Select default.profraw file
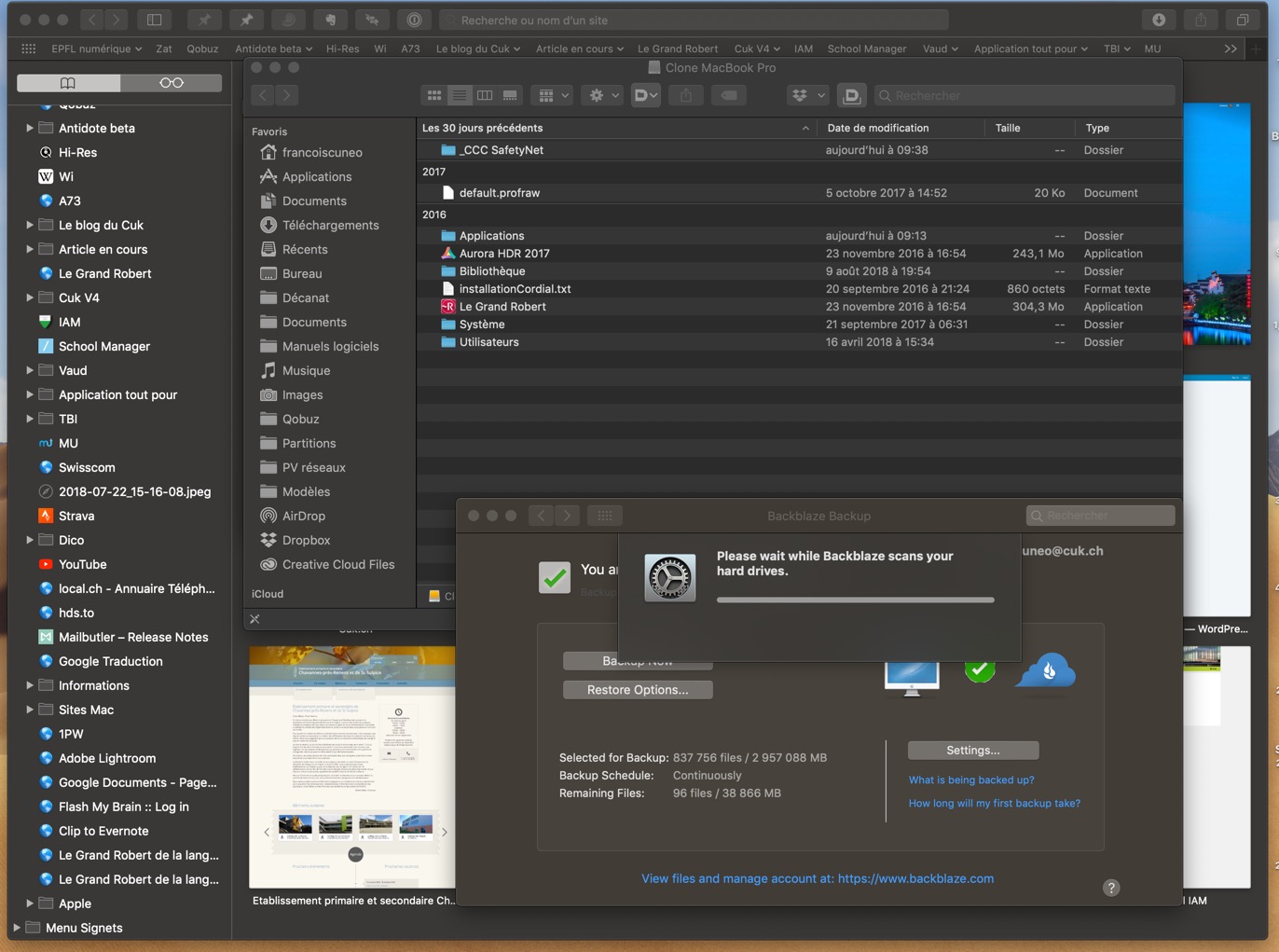Viewport: 1279px width, 952px height. (x=799, y=193)
